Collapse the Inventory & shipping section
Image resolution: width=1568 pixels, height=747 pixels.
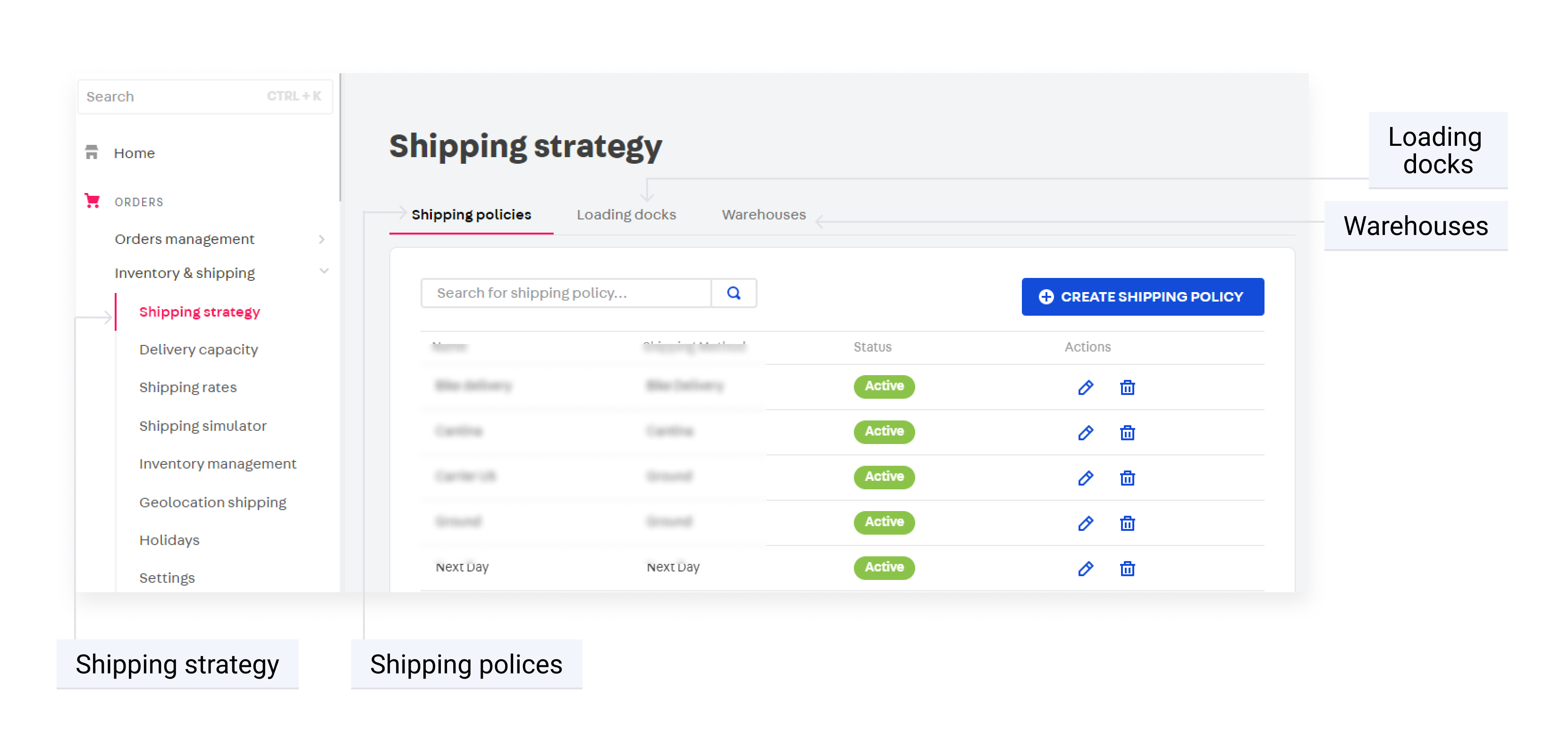coord(324,272)
